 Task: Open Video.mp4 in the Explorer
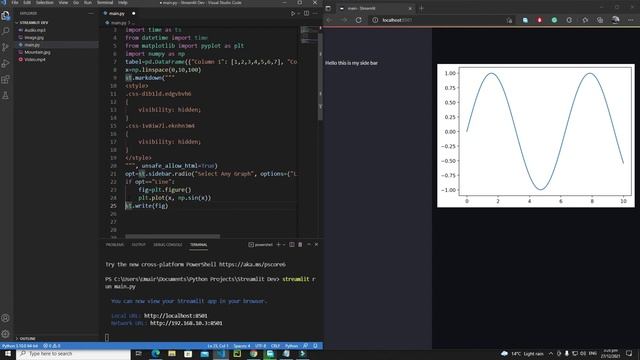point(35,59)
